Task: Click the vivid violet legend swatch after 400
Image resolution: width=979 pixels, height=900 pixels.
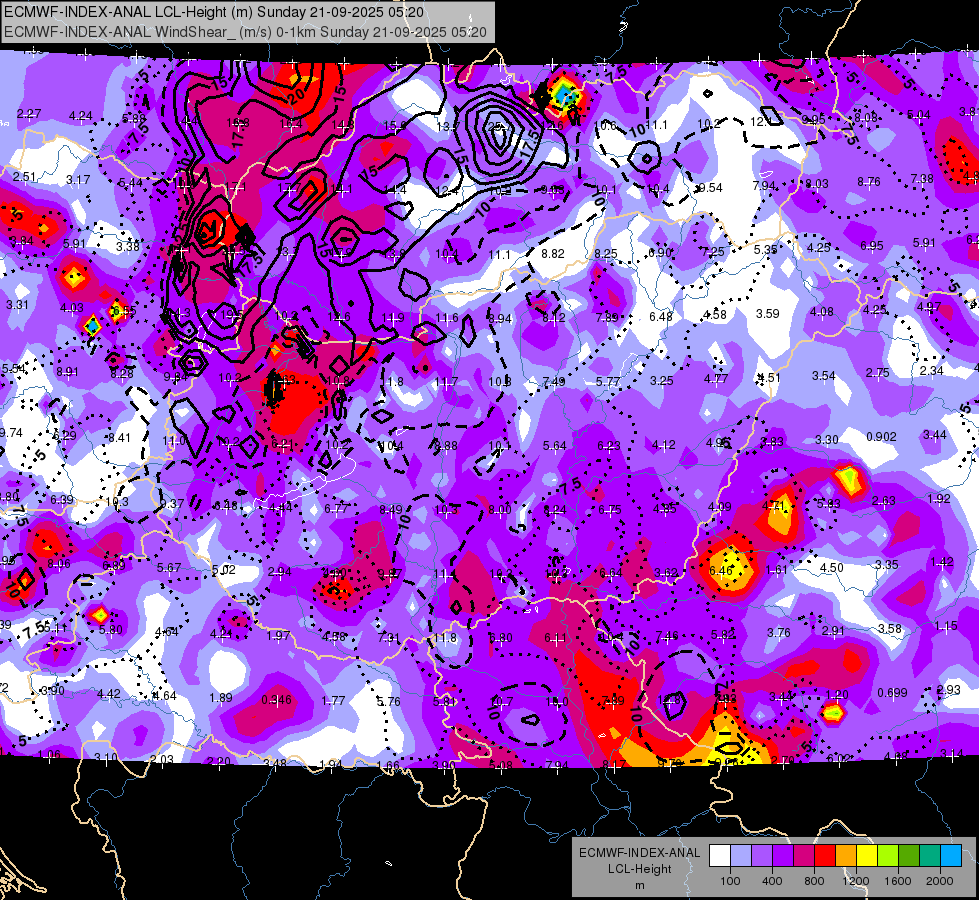Action: point(783,856)
